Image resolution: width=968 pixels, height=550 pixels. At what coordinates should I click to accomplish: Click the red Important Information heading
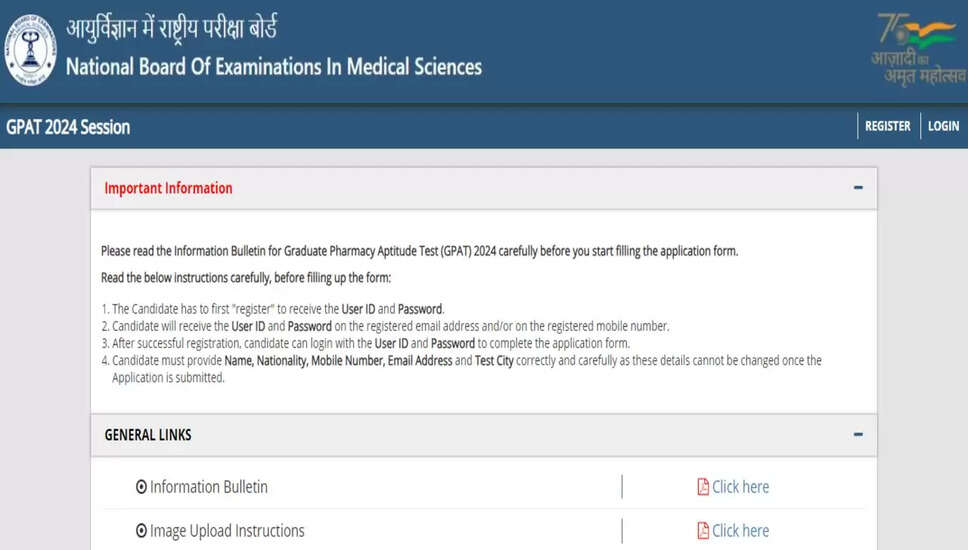pyautogui.click(x=168, y=188)
